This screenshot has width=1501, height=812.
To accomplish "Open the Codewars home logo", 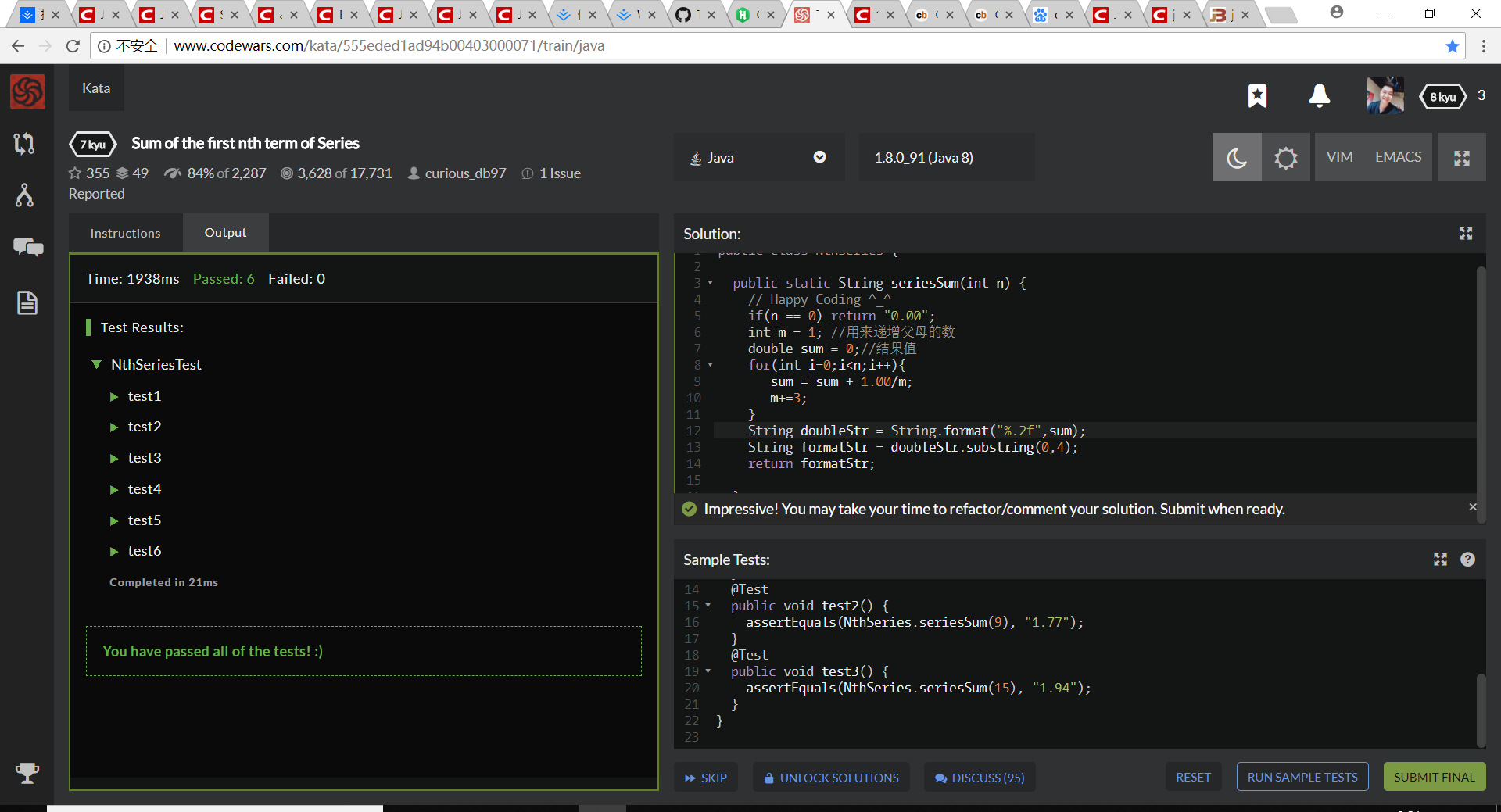I will coord(27,92).
